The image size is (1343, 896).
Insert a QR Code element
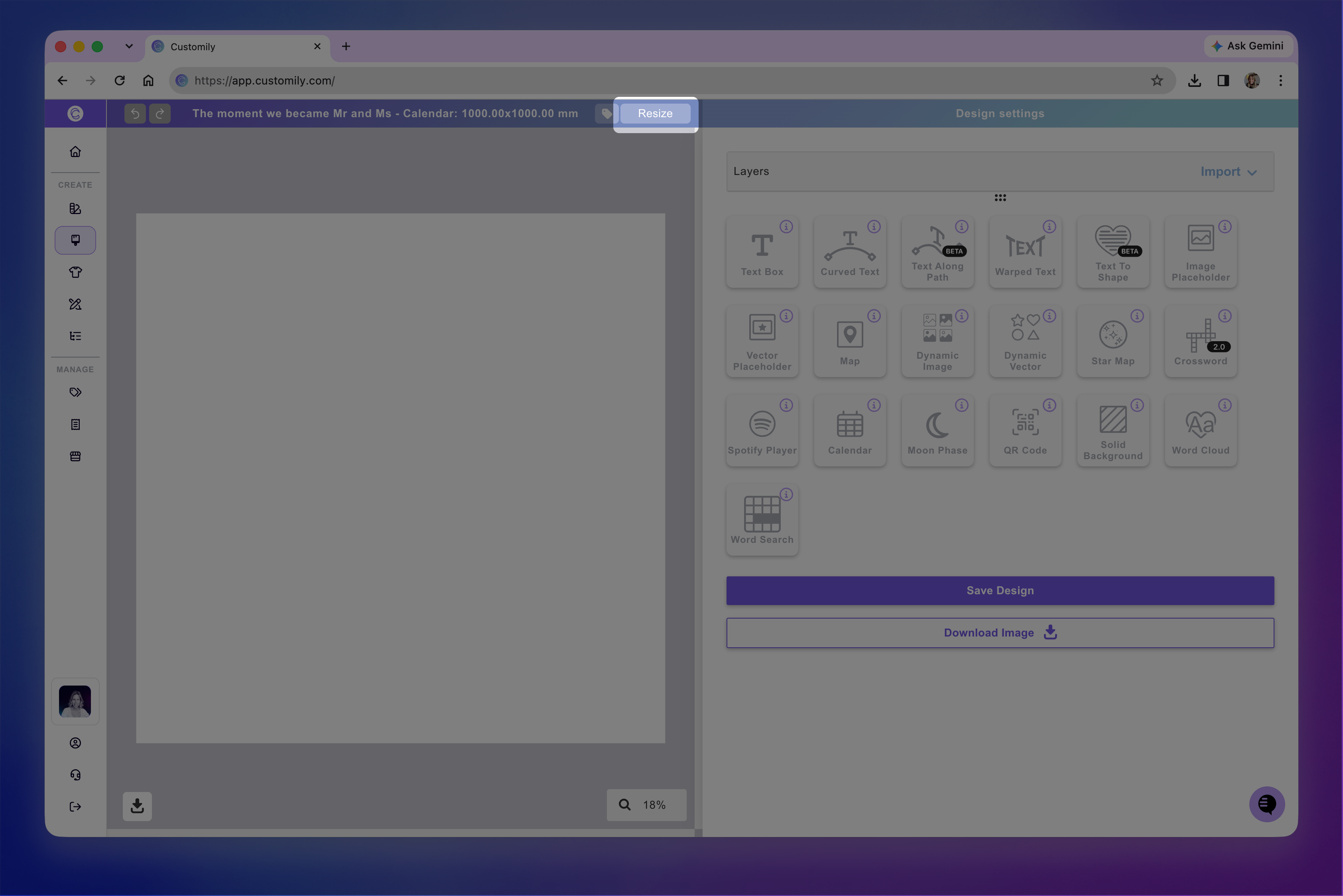point(1025,430)
